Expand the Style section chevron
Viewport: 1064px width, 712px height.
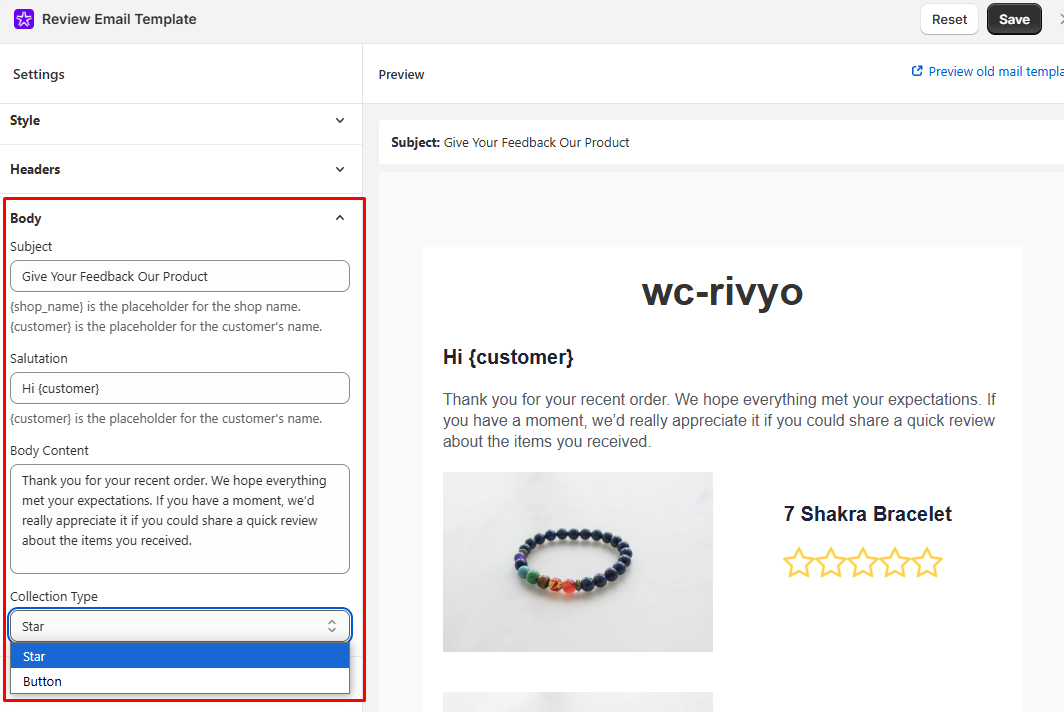point(340,121)
